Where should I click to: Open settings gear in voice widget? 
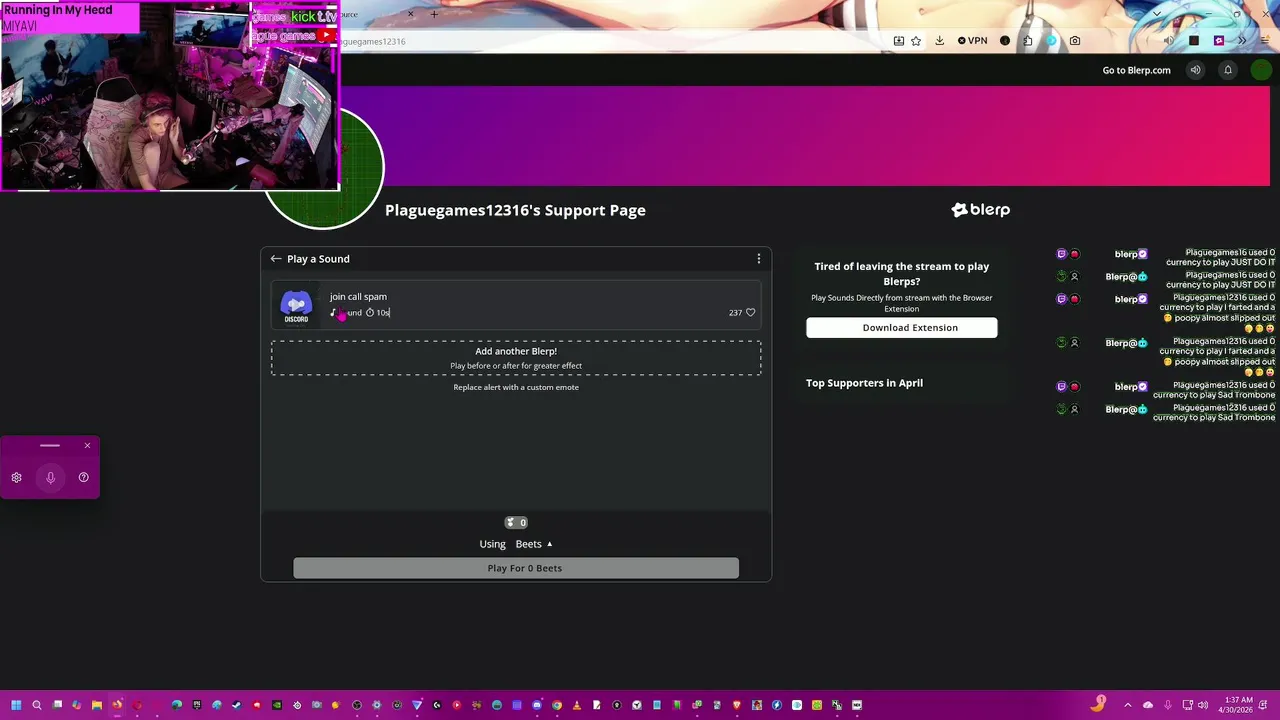[x=16, y=477]
